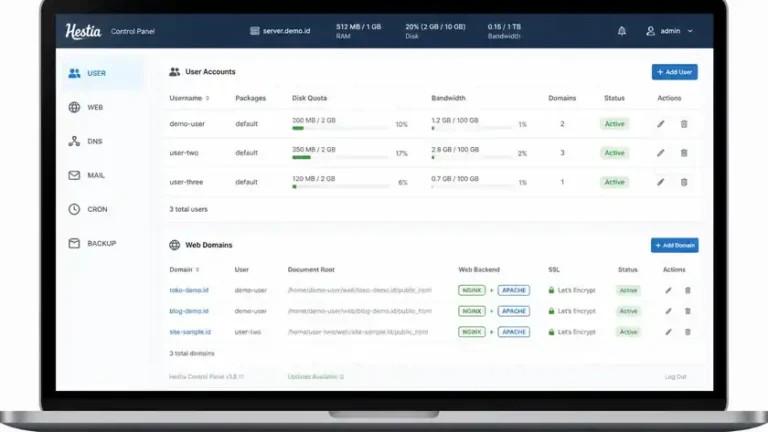Click the Log Out link

(x=675, y=377)
